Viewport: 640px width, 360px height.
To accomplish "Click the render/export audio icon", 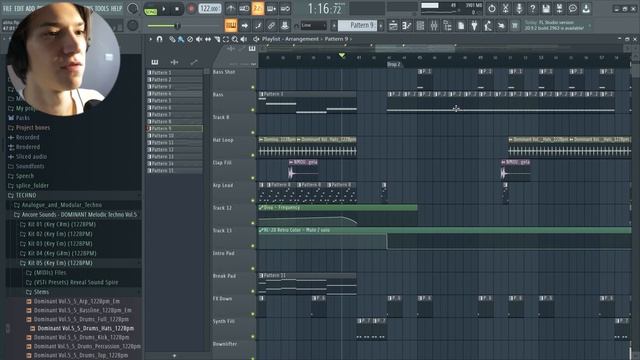I will (x=559, y=9).
